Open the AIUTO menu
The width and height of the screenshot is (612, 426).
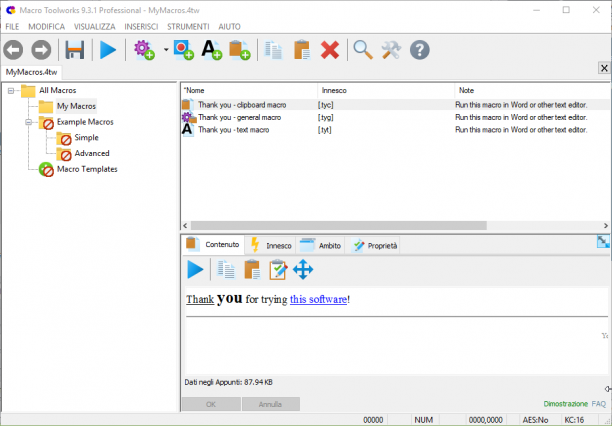[x=230, y=27]
